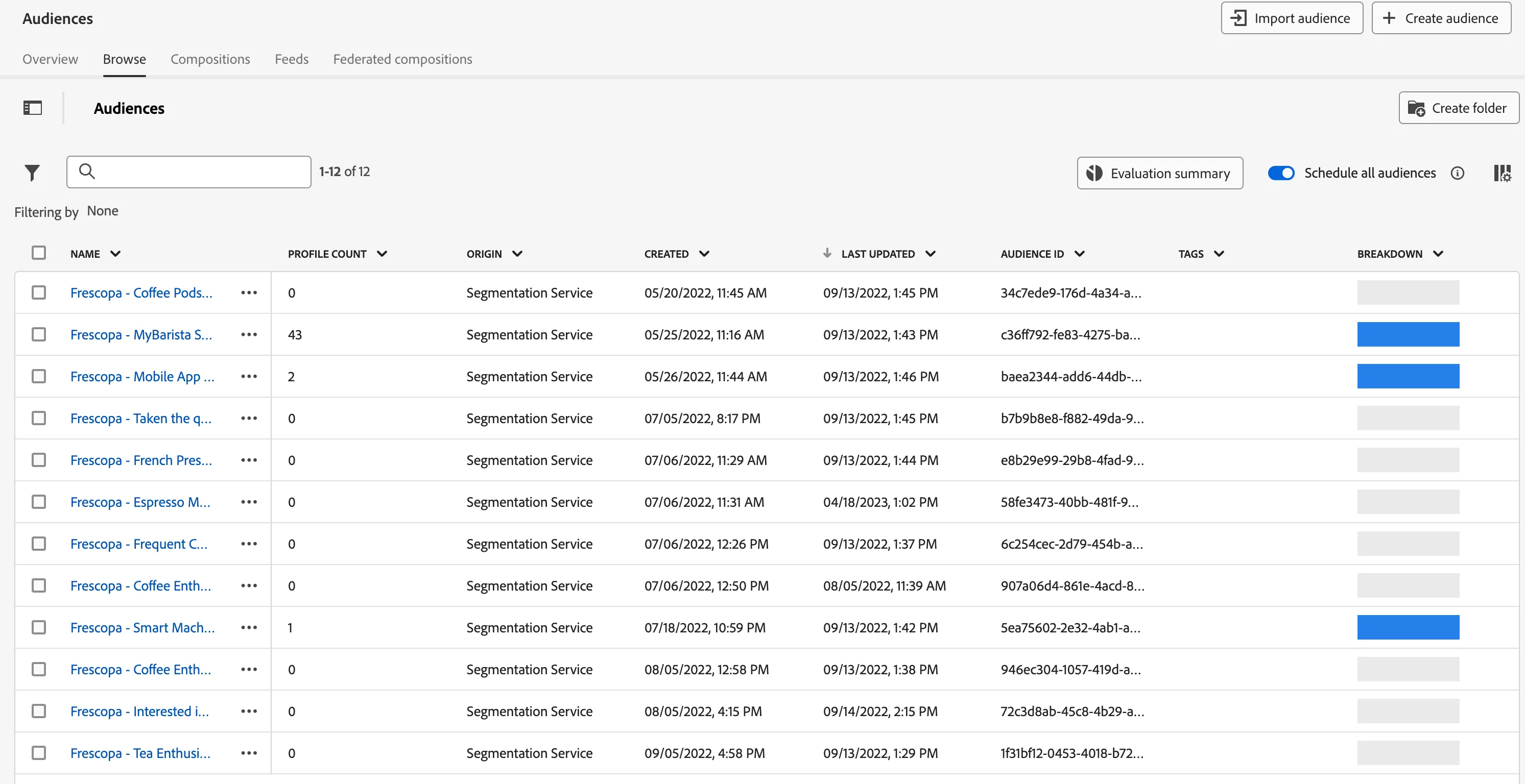Screen dimensions: 1525x784
Task: Expand the Breakdown column dropdown
Action: tap(1437, 254)
